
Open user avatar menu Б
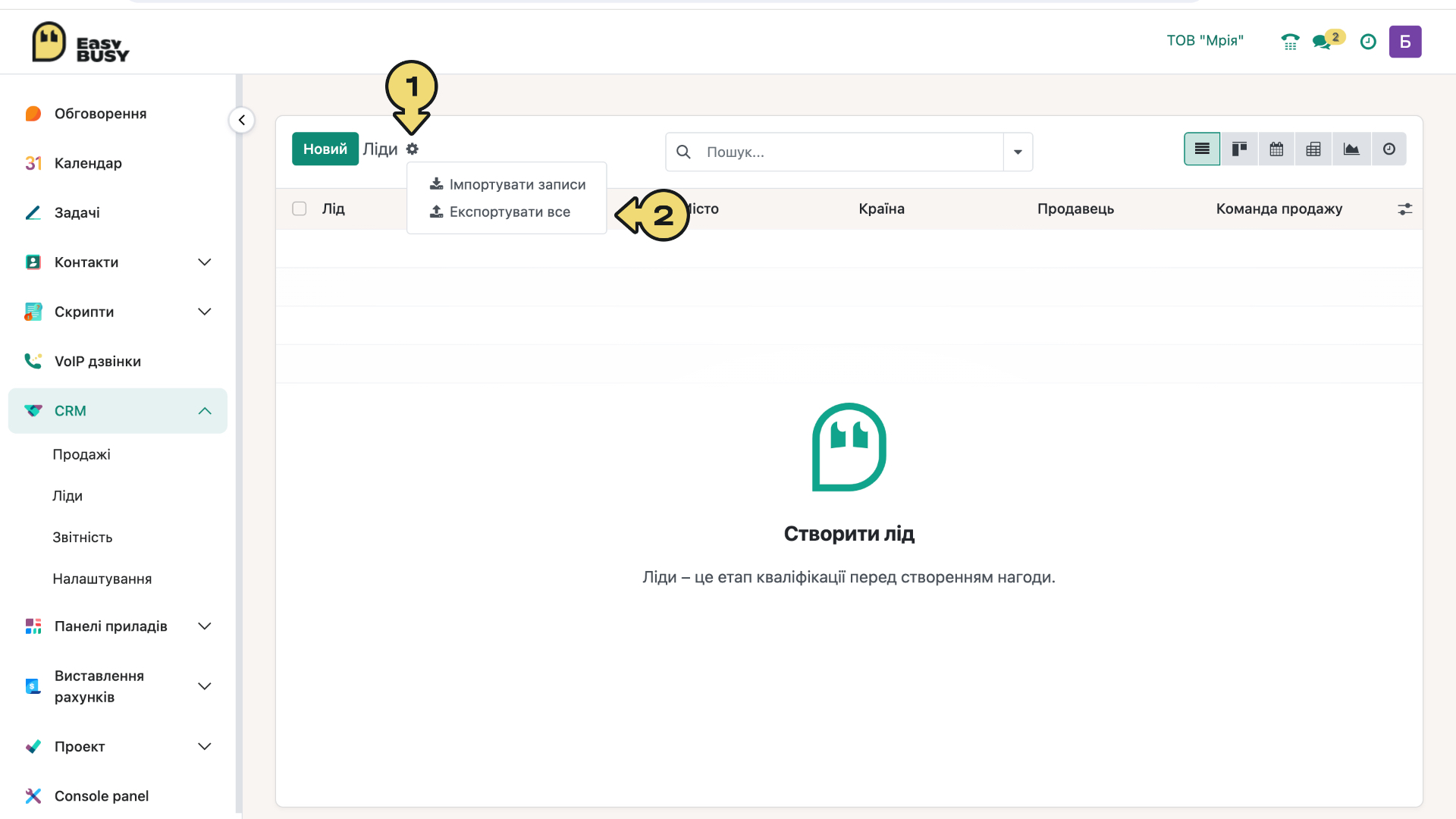tap(1405, 42)
